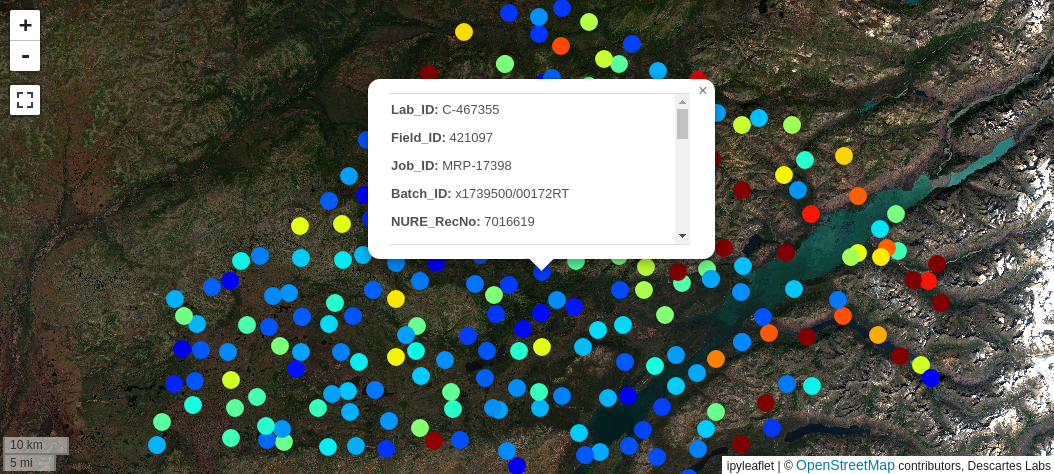Zoom out of the map
This screenshot has height=474, width=1054.
click(25, 56)
